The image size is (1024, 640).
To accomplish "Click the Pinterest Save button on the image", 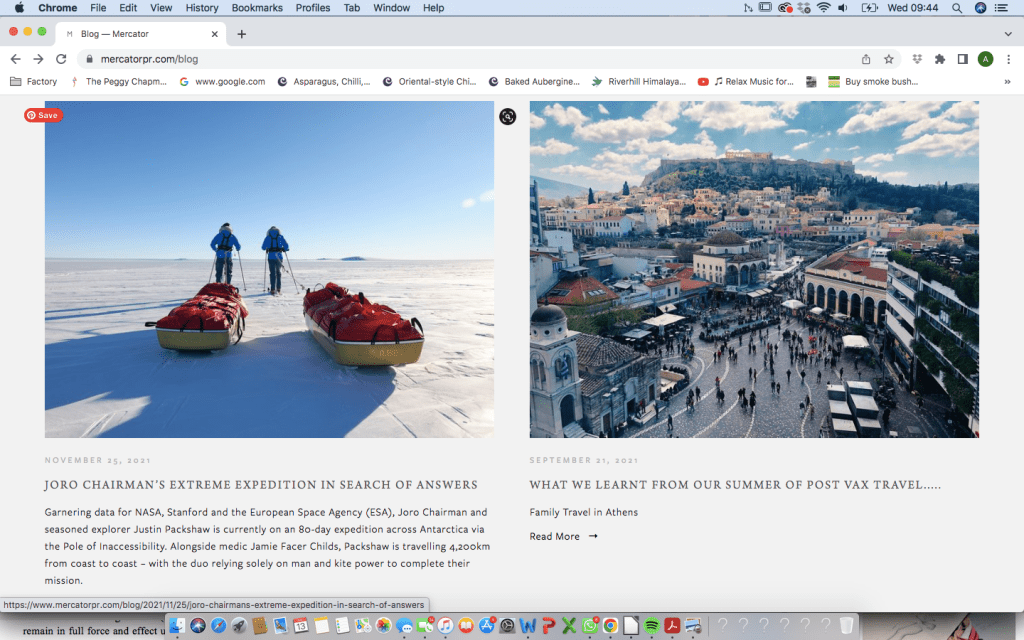I will [x=43, y=115].
